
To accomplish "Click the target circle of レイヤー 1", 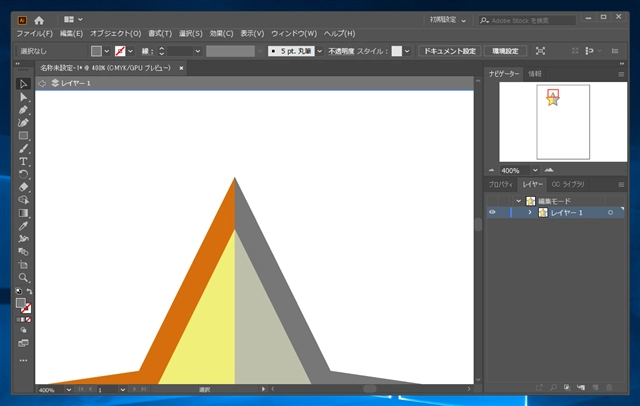I will (x=610, y=213).
